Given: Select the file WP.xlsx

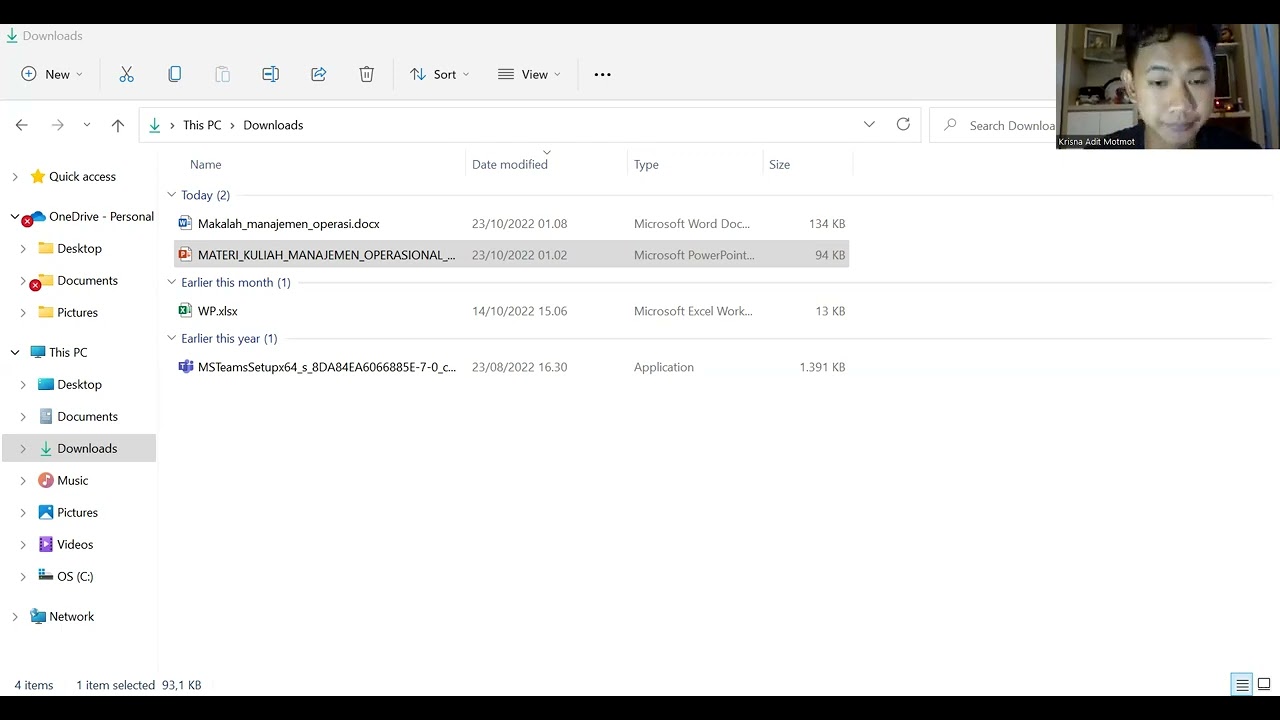Looking at the screenshot, I should [x=218, y=311].
